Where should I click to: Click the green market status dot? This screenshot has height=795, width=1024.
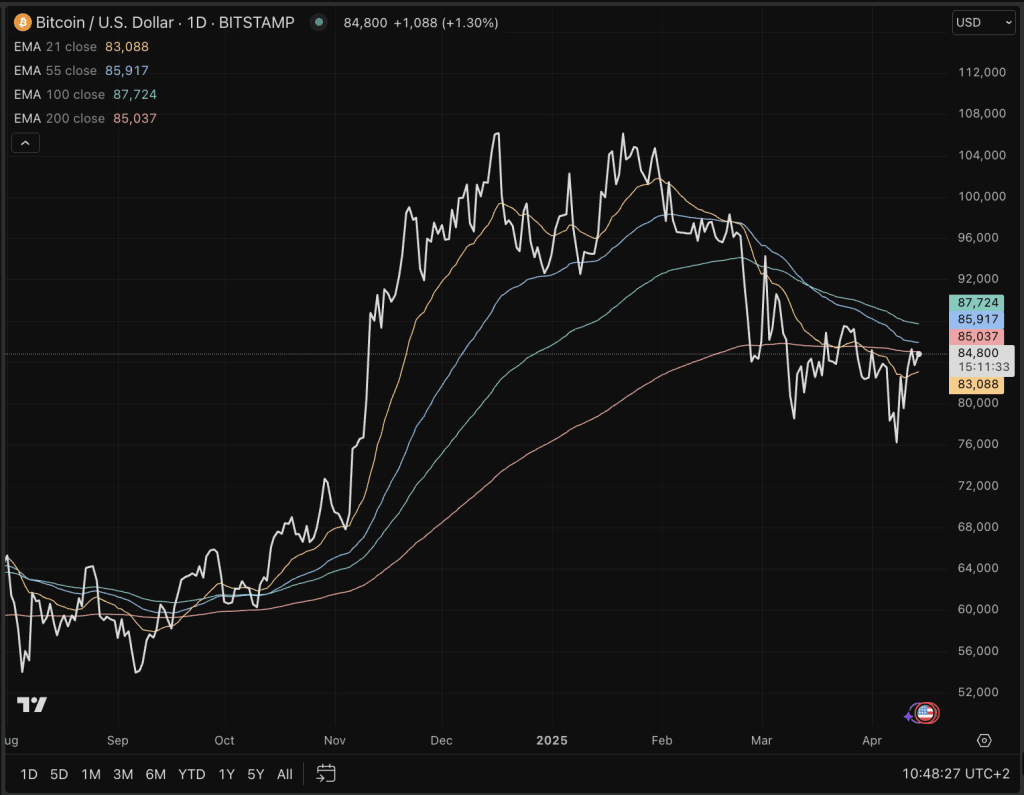(319, 22)
